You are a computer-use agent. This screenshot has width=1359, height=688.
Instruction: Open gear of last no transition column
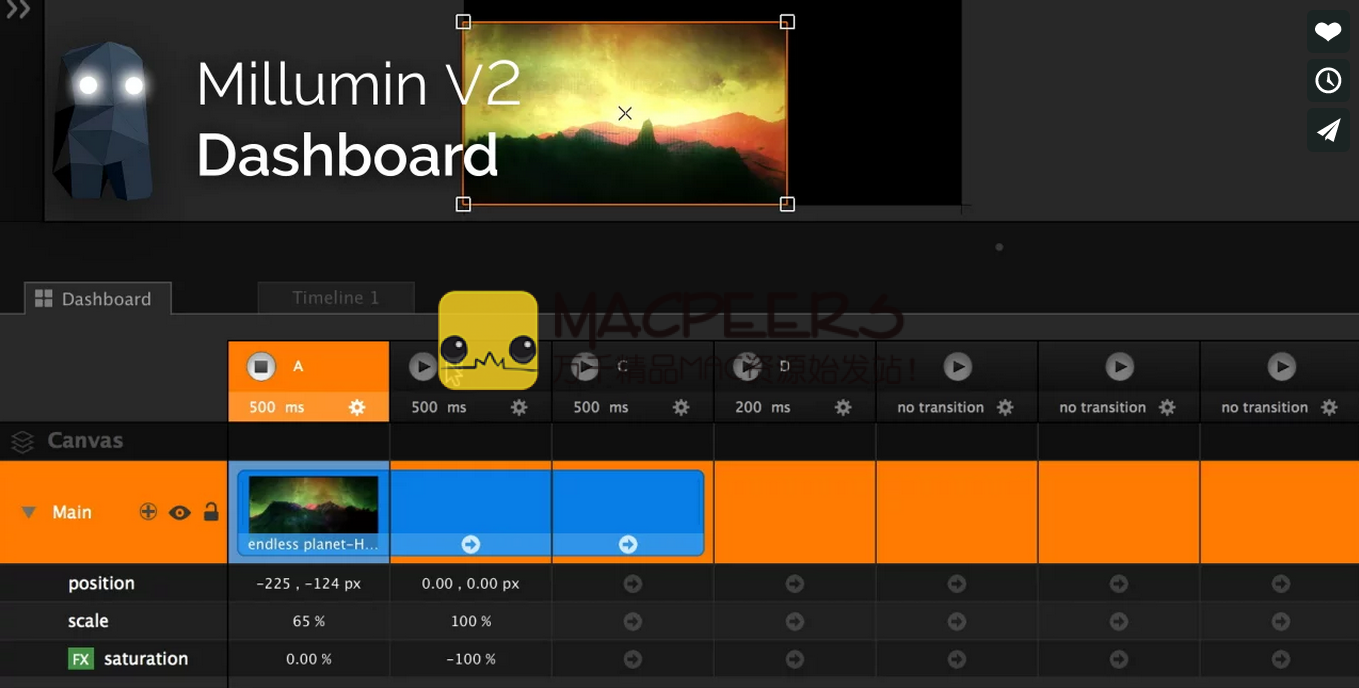coord(1329,407)
